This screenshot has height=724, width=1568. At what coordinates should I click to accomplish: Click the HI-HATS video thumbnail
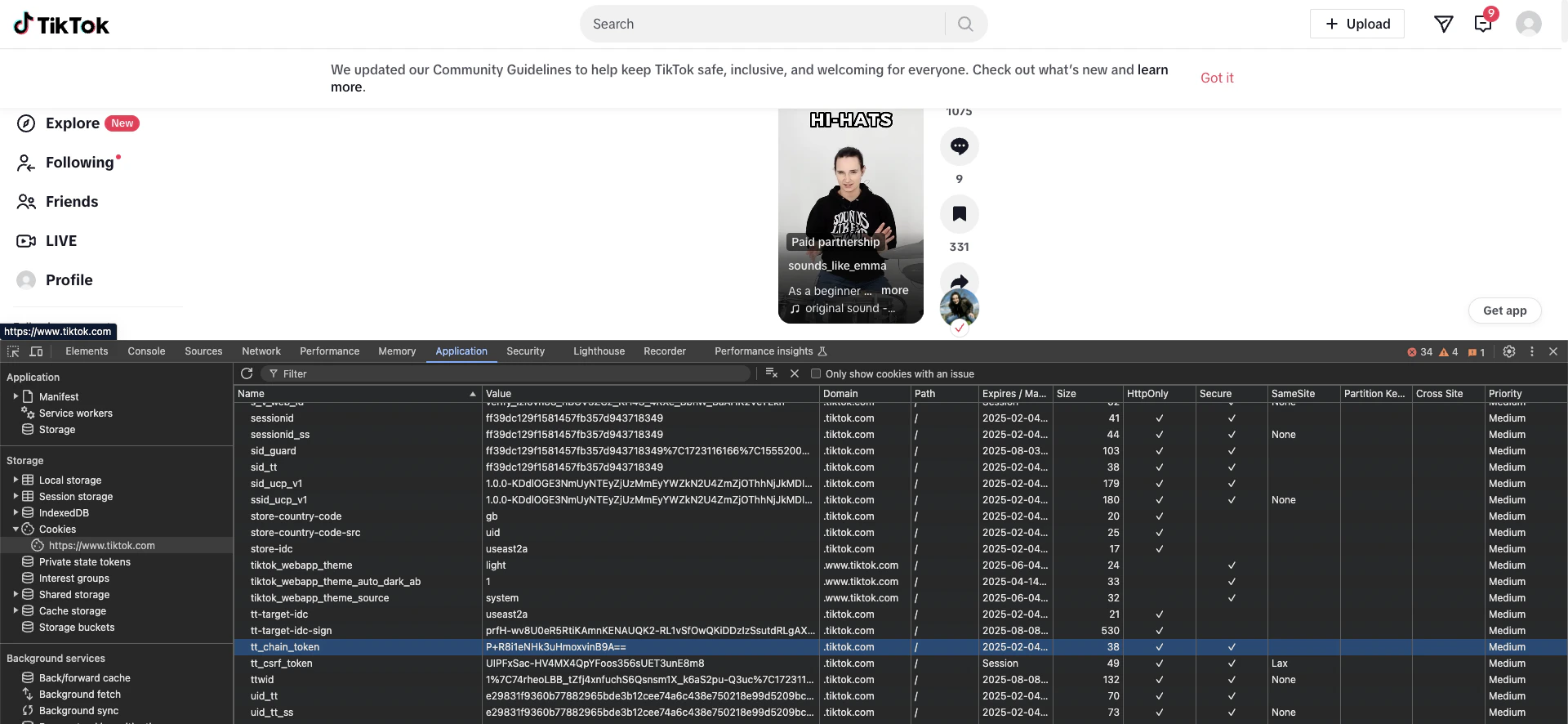pyautogui.click(x=850, y=216)
